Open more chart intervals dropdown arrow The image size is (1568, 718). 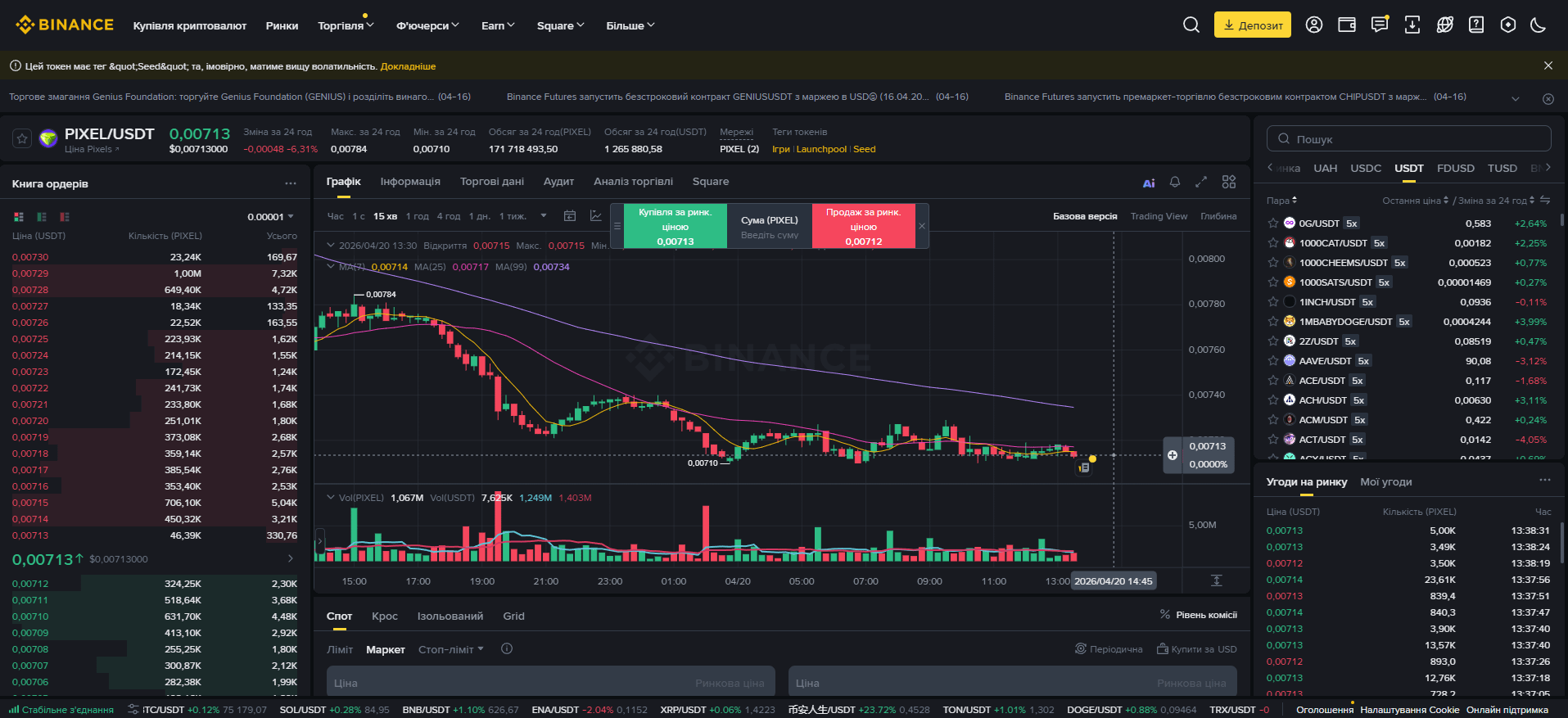(544, 216)
